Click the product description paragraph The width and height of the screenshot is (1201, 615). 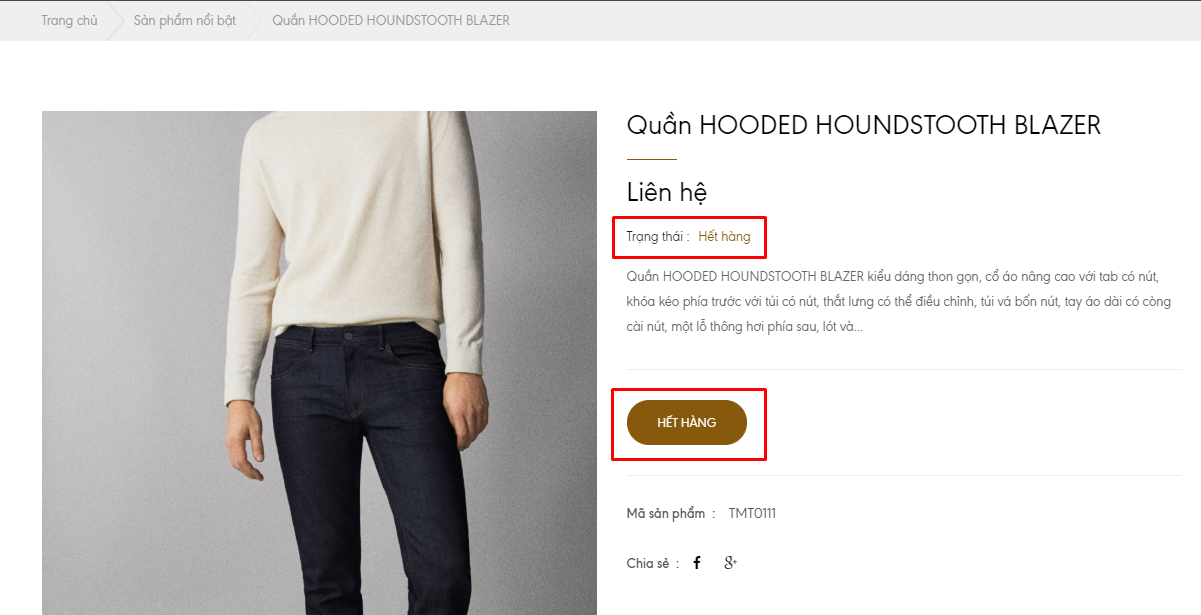click(899, 301)
